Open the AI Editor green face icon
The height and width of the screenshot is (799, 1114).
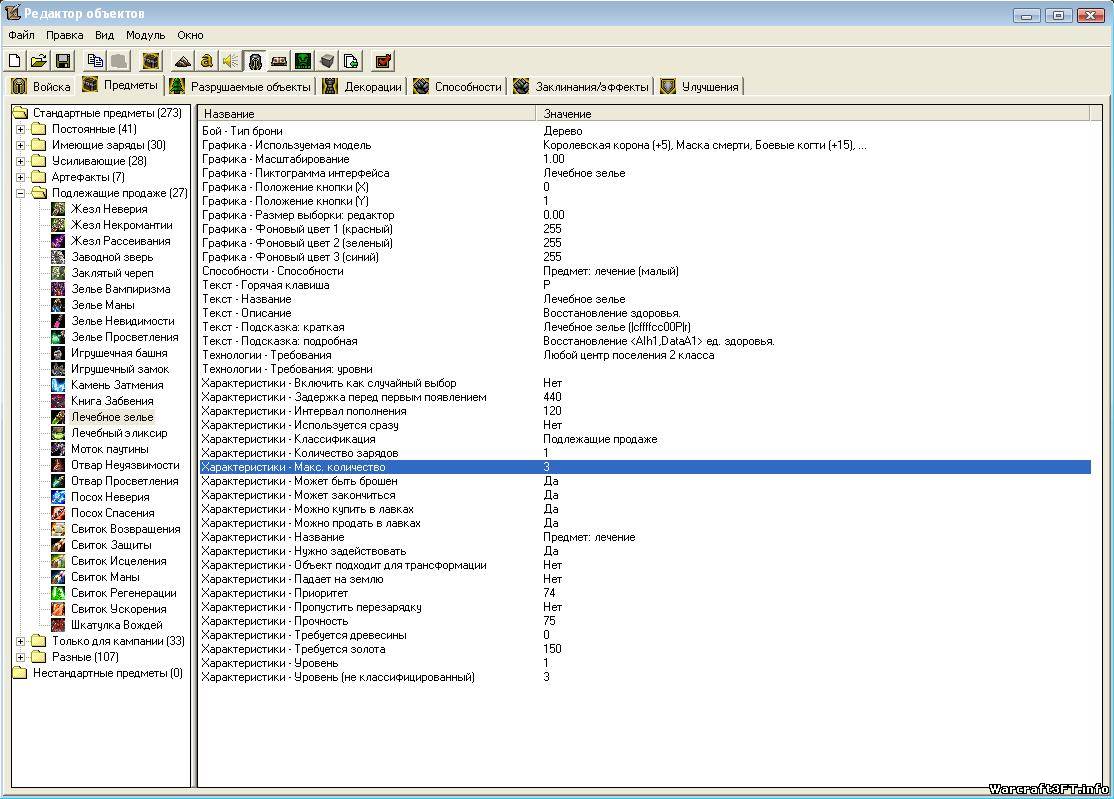pyautogui.click(x=302, y=61)
